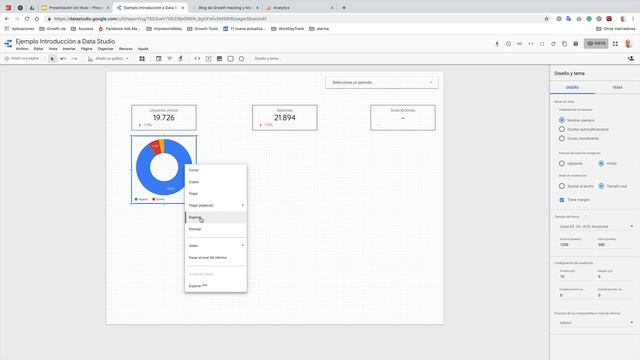The width and height of the screenshot is (640, 360).
Task: Select Ocultar automáticamente radio option
Action: [562, 129]
